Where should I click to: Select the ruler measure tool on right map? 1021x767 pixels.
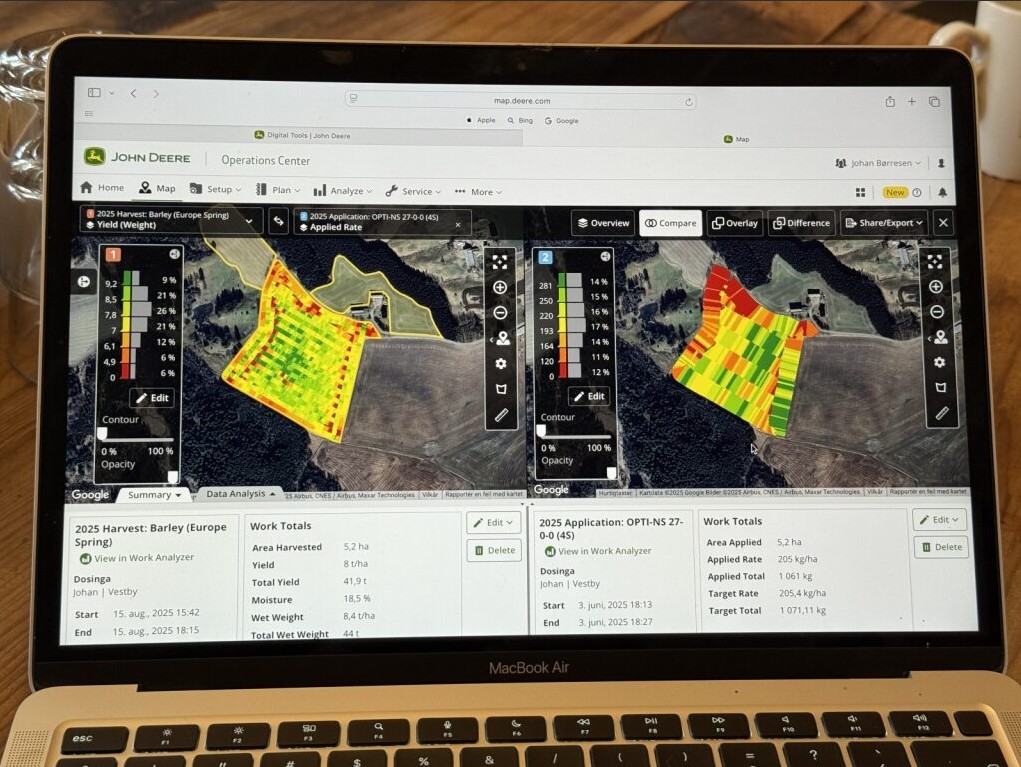point(940,413)
